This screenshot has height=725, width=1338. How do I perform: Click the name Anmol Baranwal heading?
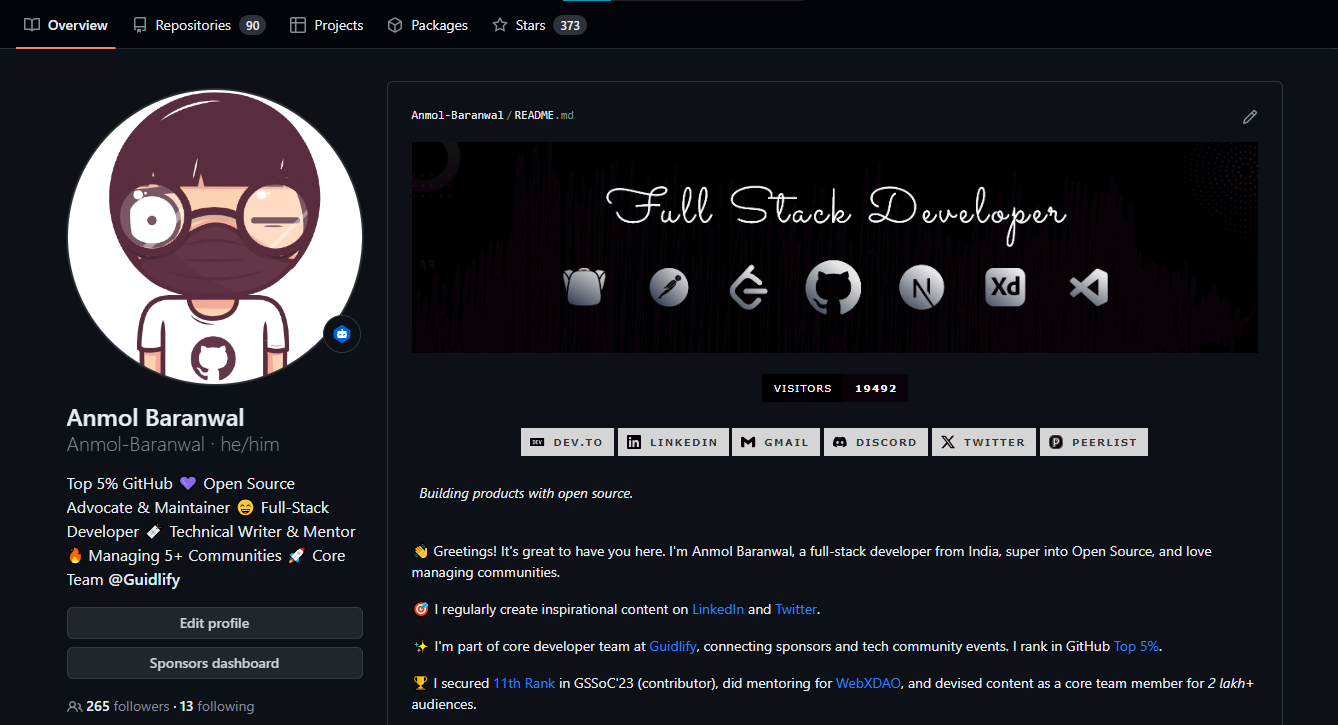155,417
